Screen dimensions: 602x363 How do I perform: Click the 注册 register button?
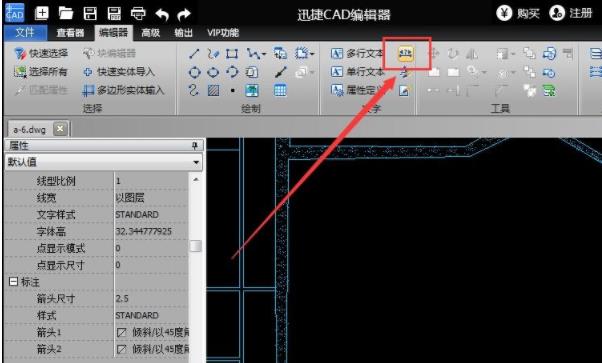click(571, 13)
